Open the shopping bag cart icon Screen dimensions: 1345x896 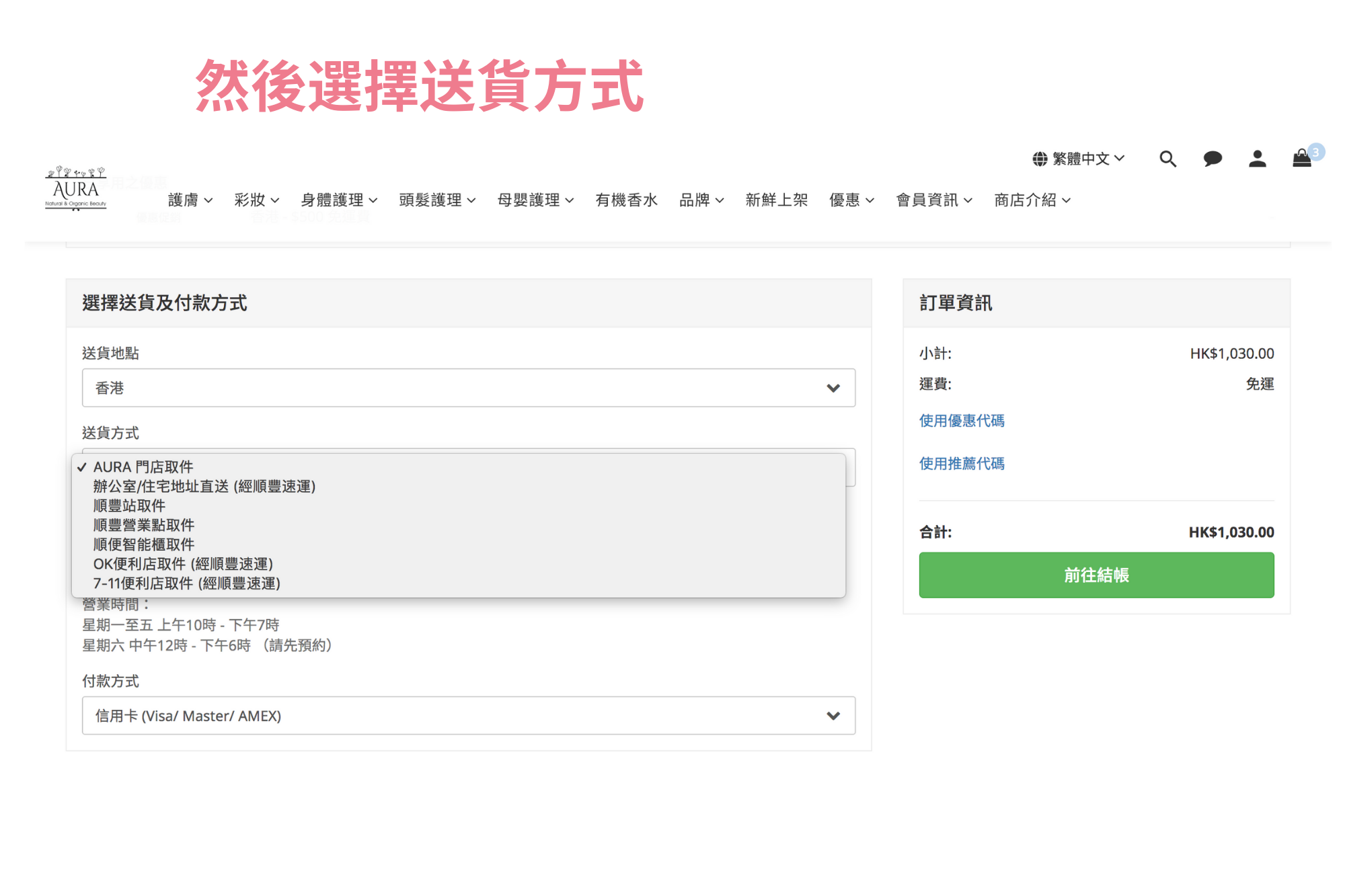pyautogui.click(x=1302, y=159)
